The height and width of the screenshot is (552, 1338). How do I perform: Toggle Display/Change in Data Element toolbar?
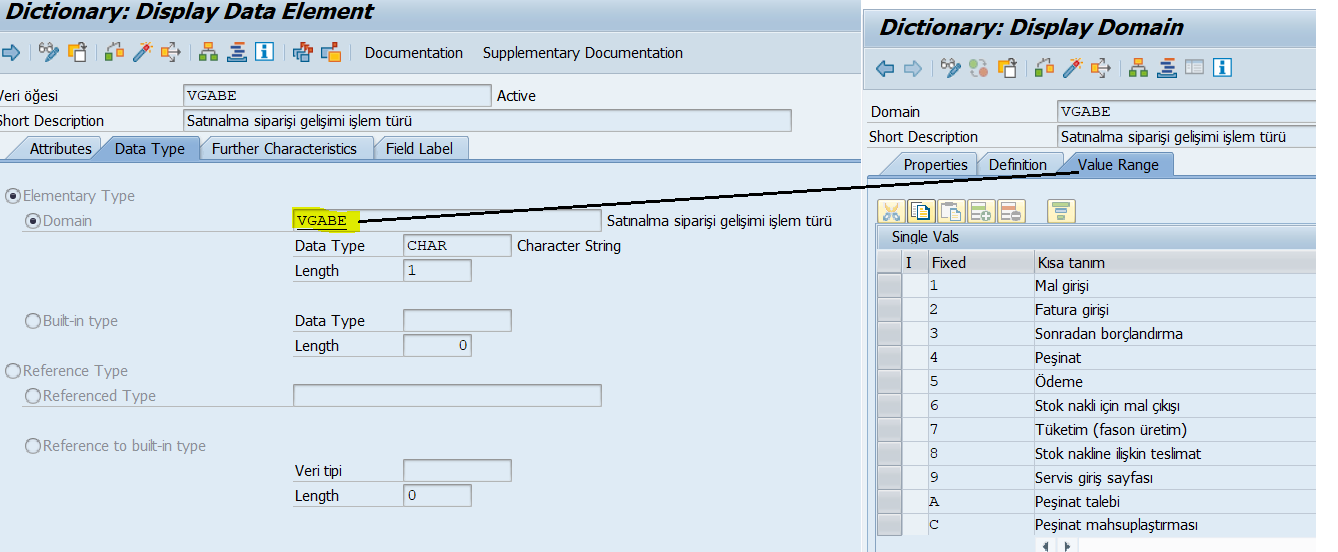click(48, 53)
